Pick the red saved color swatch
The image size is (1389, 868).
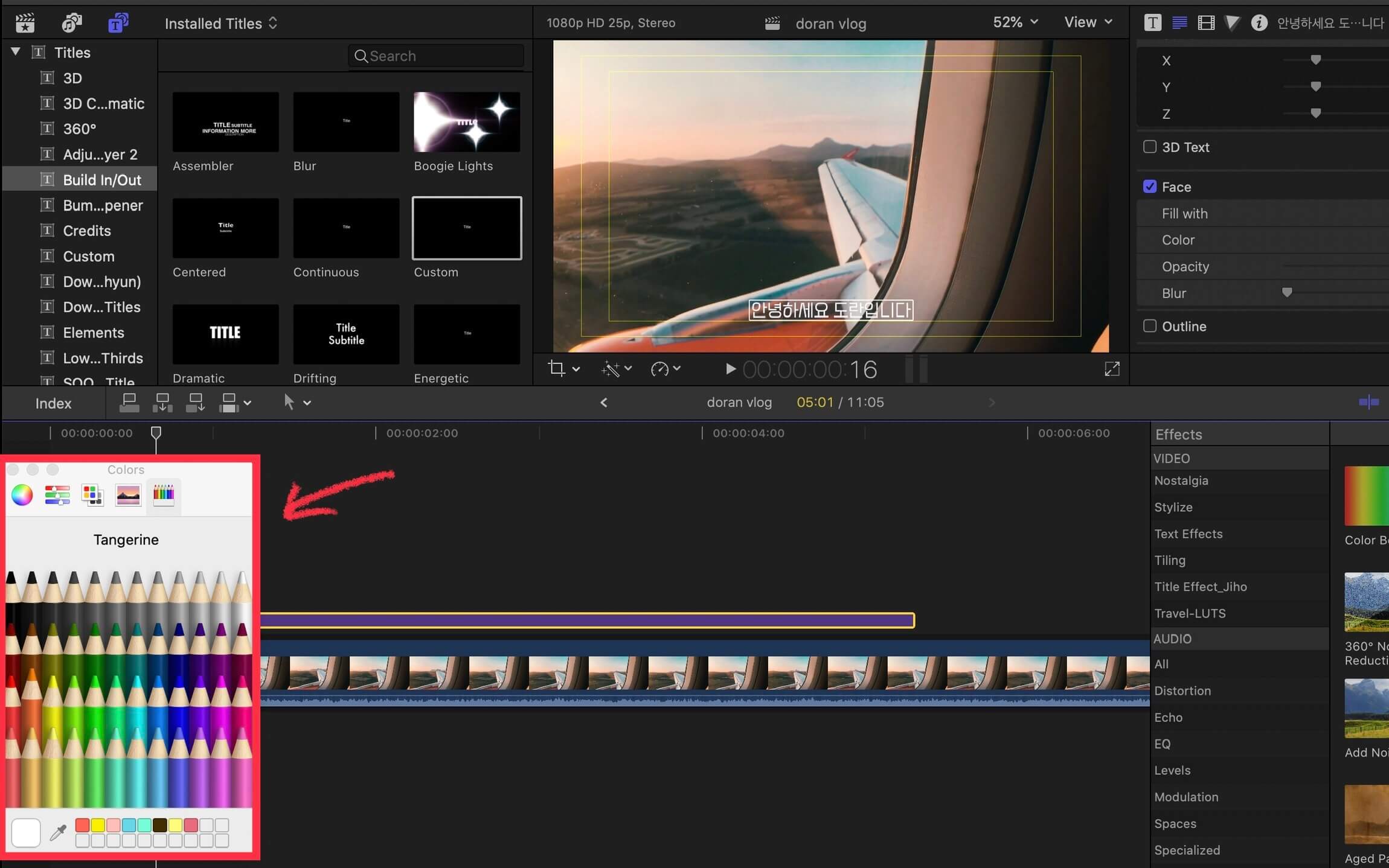(x=82, y=825)
